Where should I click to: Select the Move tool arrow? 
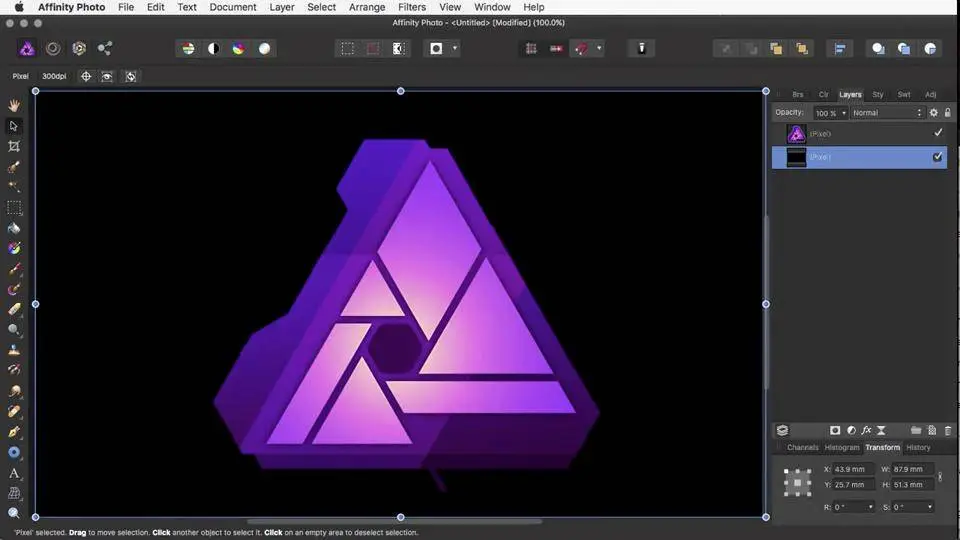[x=14, y=126]
